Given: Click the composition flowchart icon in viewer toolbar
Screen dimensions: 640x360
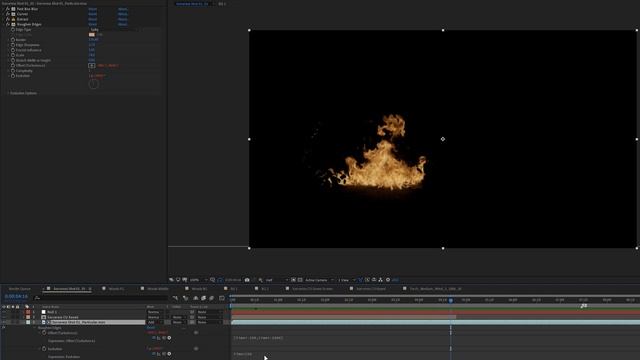Looking at the screenshot, I should [380, 280].
